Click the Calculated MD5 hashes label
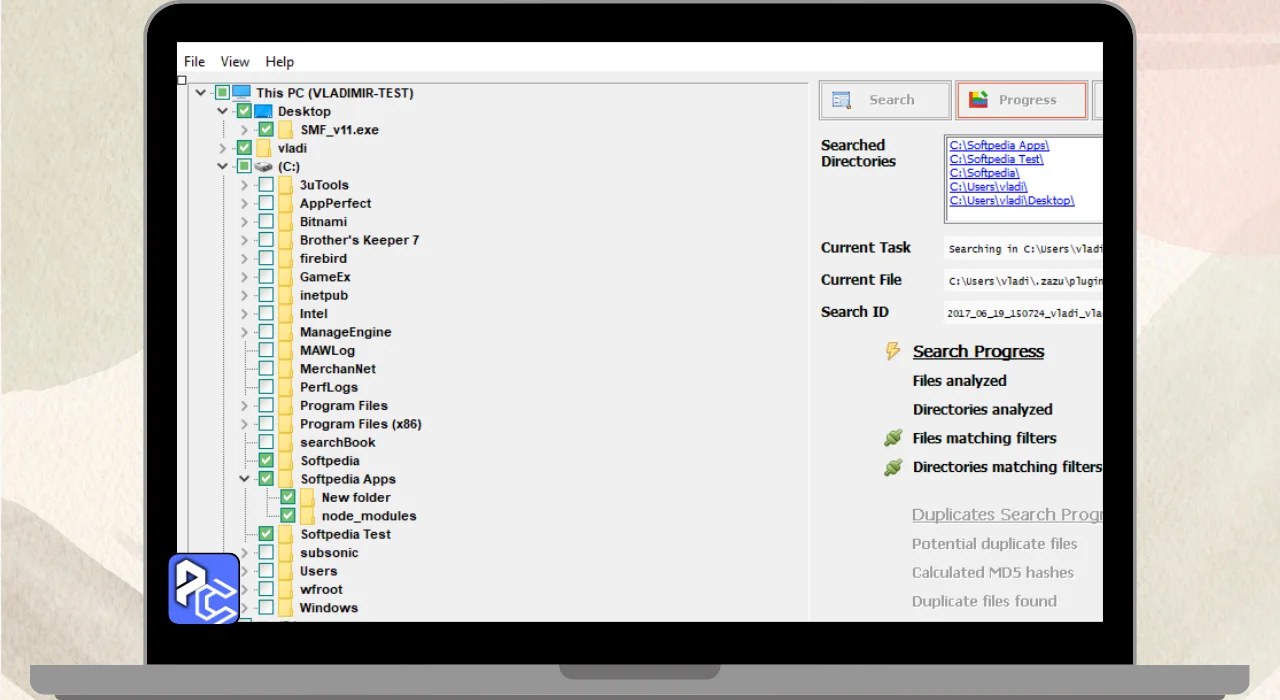 click(993, 572)
